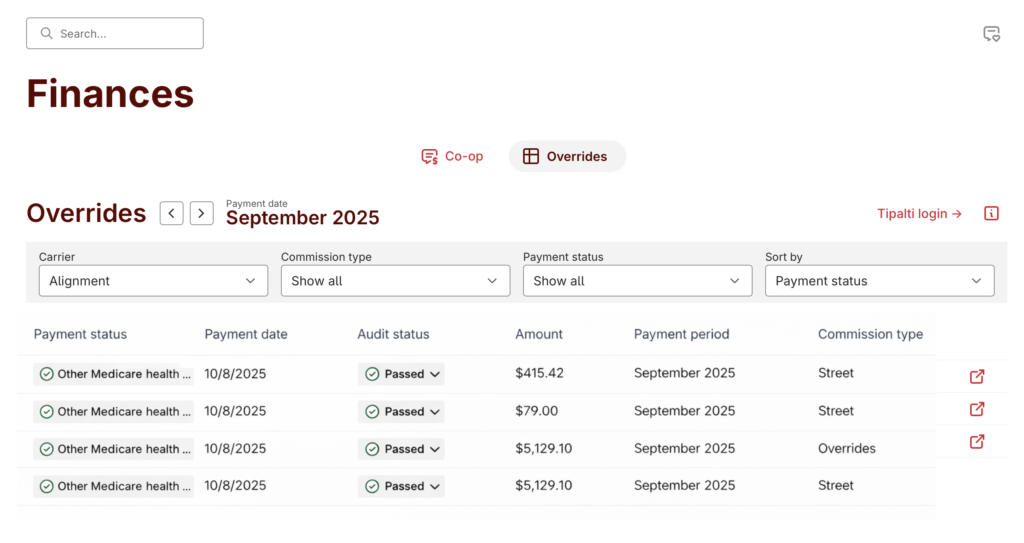Open external link for Overrides commission row

click(x=977, y=441)
